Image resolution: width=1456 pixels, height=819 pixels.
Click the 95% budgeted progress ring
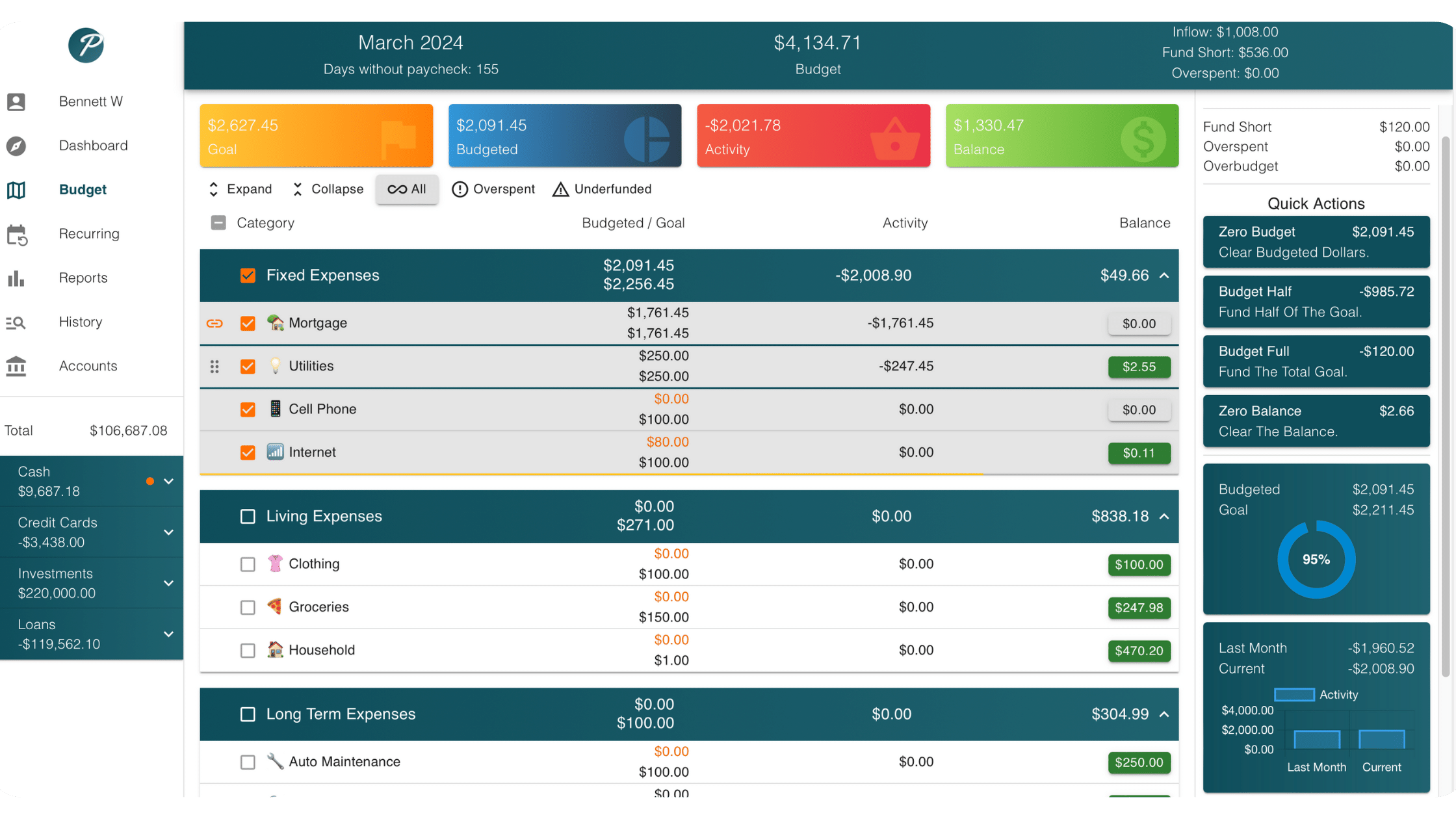coord(1316,559)
